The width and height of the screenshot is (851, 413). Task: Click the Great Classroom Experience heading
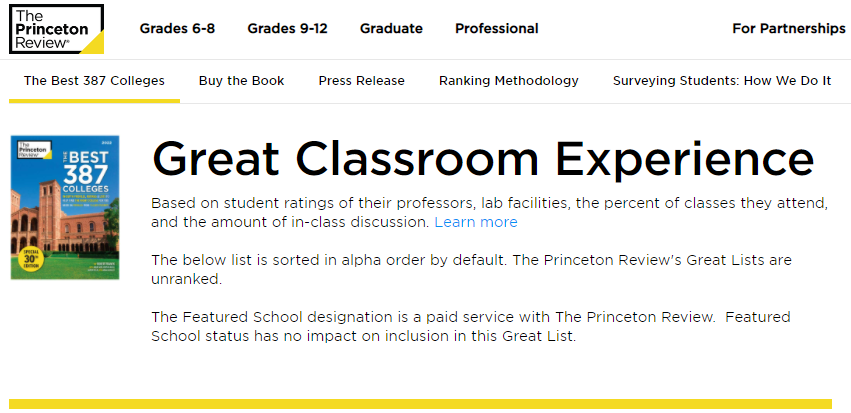pyautogui.click(x=482, y=159)
